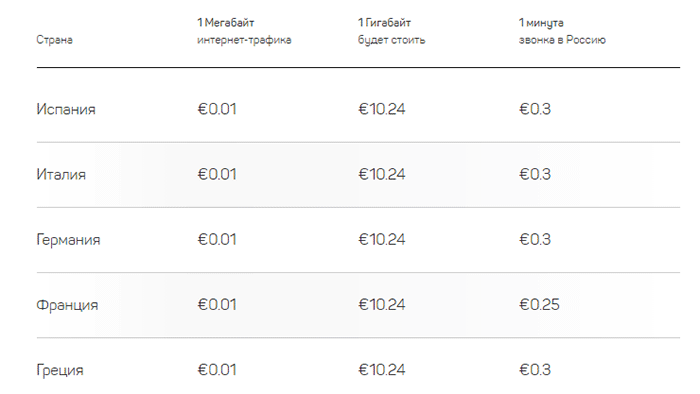Click Германия's €0.01 megabyte price
Viewport: 700px width, 394px height.
click(217, 240)
